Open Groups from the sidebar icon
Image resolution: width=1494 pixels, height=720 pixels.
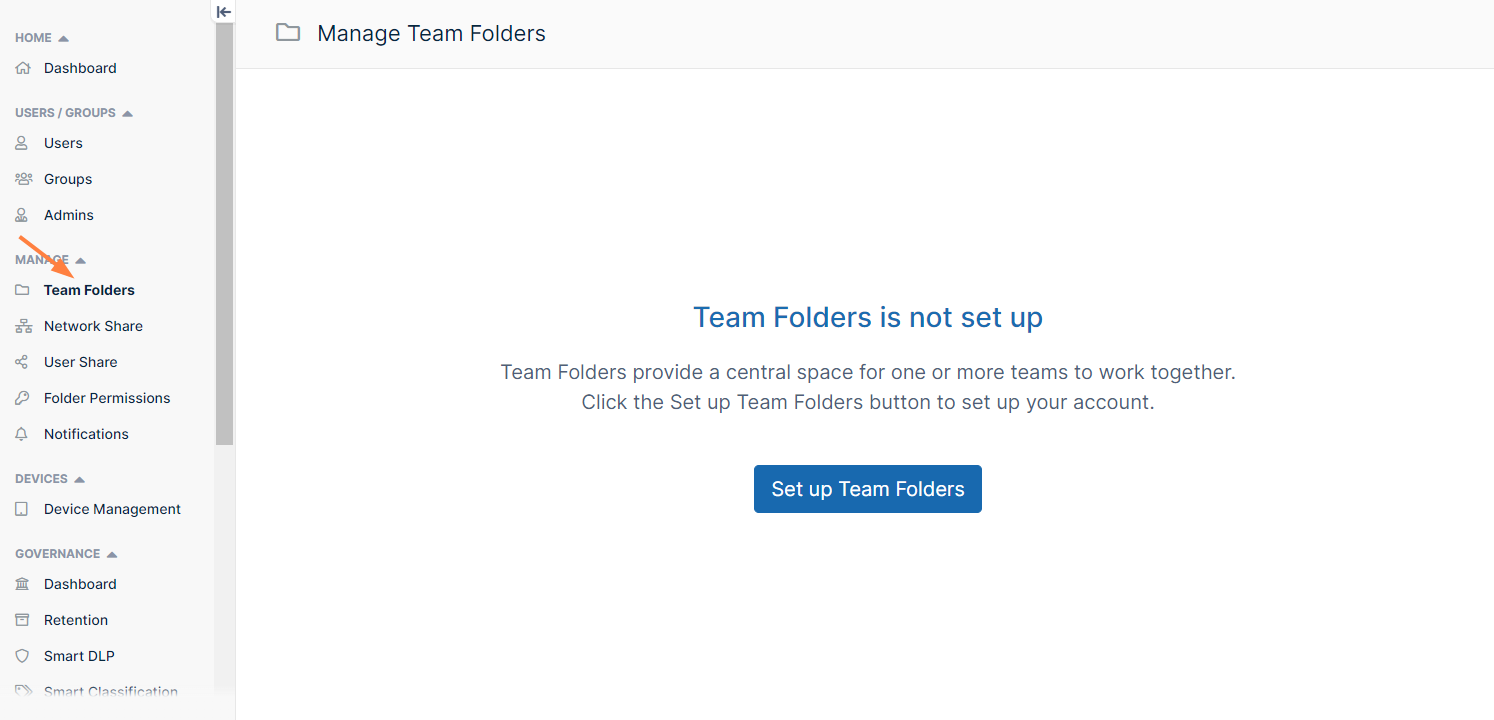pos(21,178)
